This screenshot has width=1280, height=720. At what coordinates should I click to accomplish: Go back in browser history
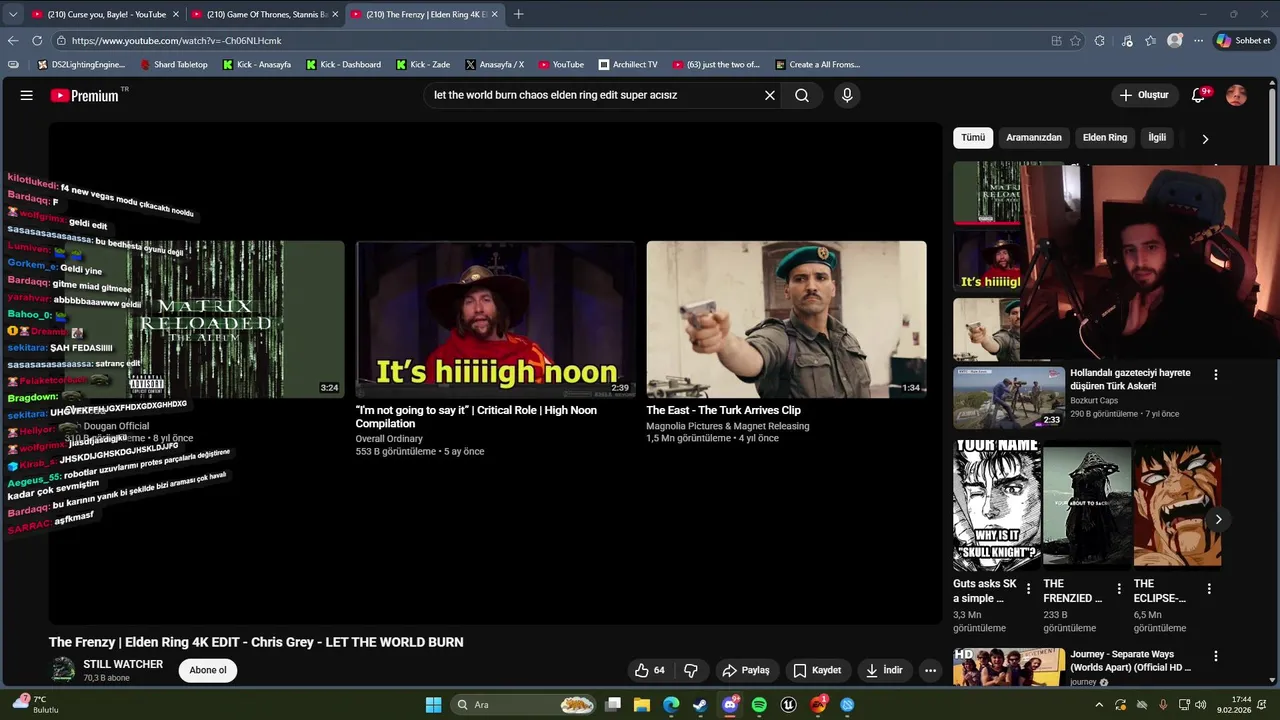[x=13, y=41]
